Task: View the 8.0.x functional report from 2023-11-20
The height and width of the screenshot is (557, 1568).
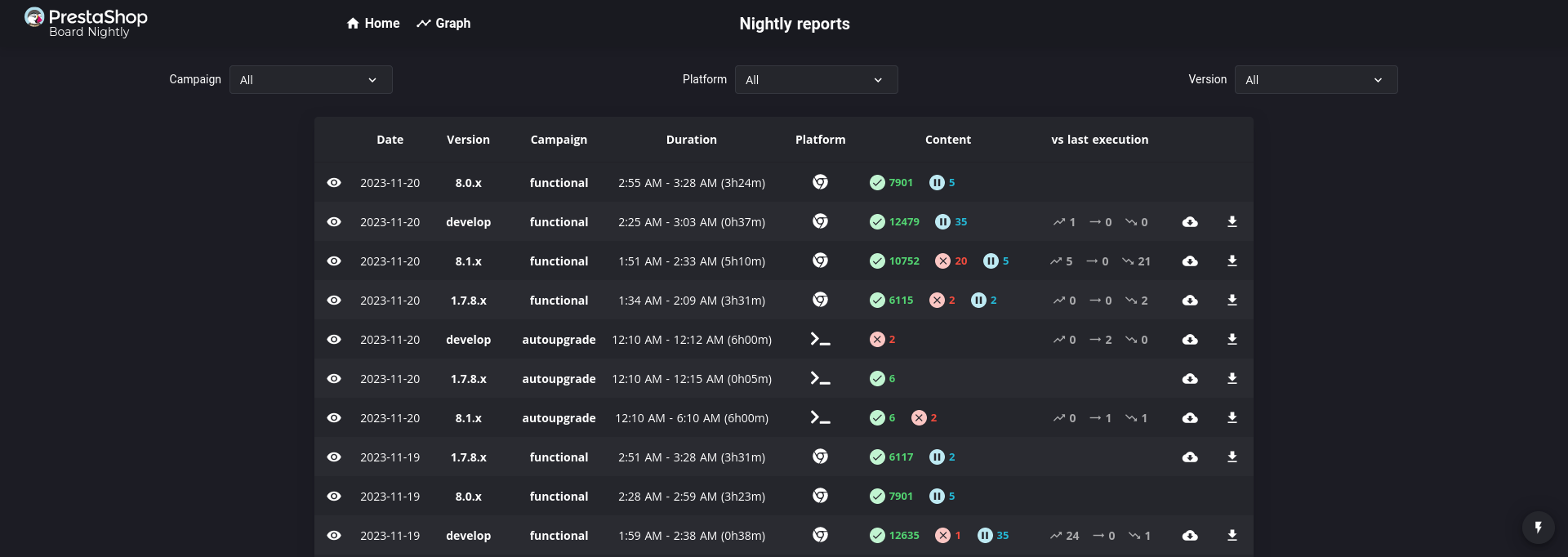Action: (334, 183)
